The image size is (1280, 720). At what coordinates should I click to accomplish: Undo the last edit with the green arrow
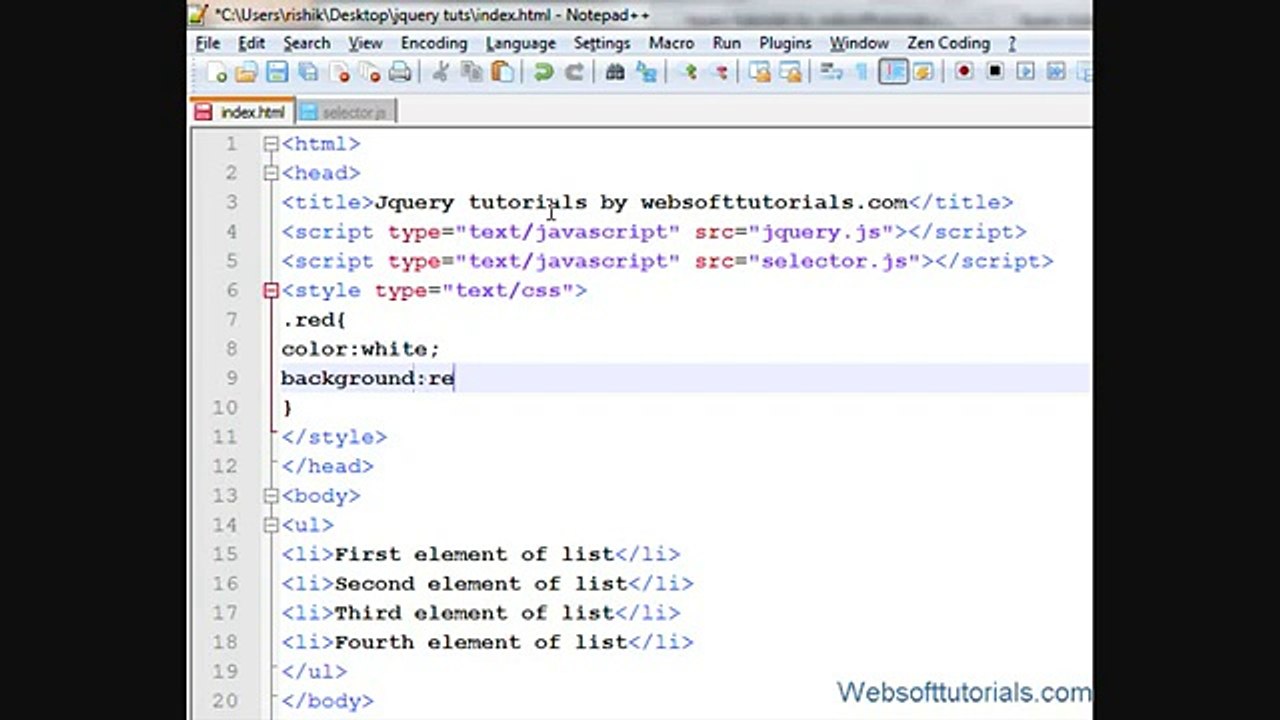(543, 72)
